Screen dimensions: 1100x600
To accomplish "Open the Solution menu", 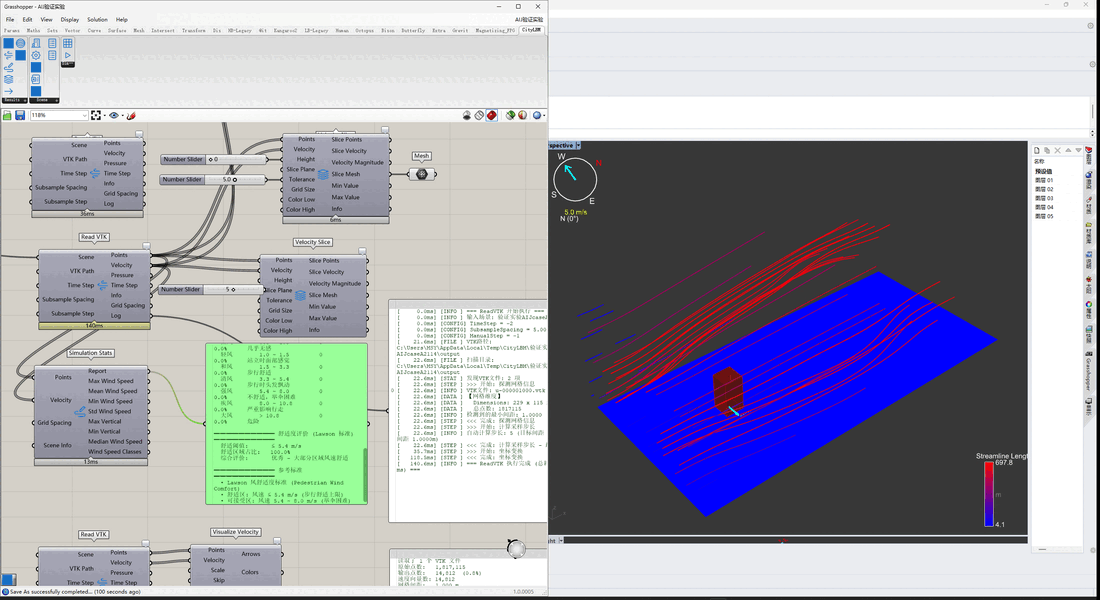I will tap(98, 20).
